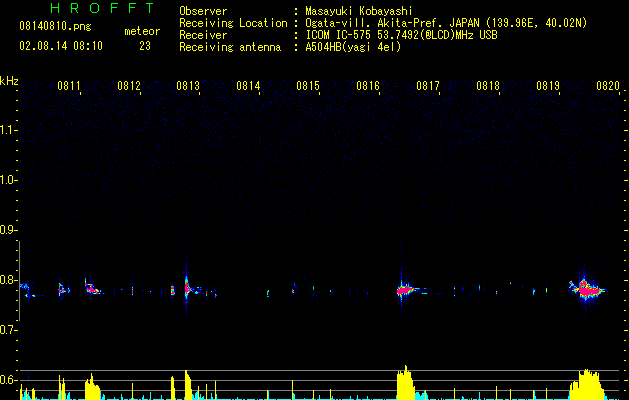Click the observer name Masayuki Kobayashi
This screenshot has width=629, height=400.
coord(358,11)
